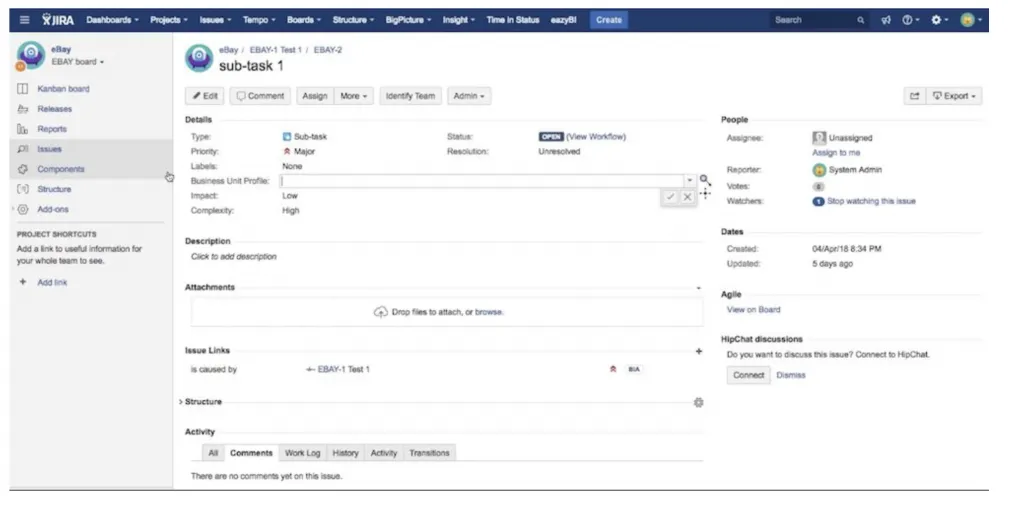Click the Add-ons icon in sidebar

tap(23, 210)
